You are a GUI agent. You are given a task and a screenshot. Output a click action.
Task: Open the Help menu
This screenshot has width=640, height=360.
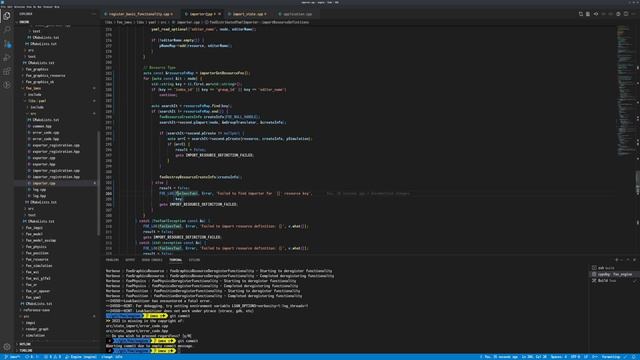click(57, 7)
